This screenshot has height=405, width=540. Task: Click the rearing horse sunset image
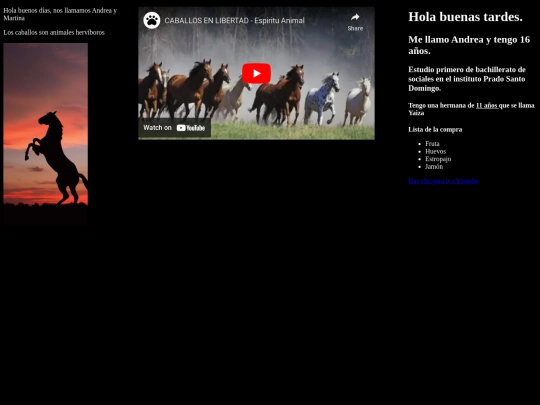tap(45, 134)
